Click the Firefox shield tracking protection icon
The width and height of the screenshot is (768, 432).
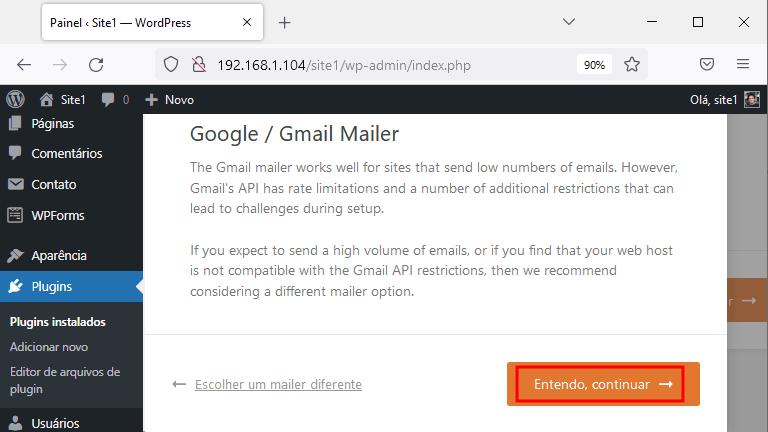[x=171, y=65]
